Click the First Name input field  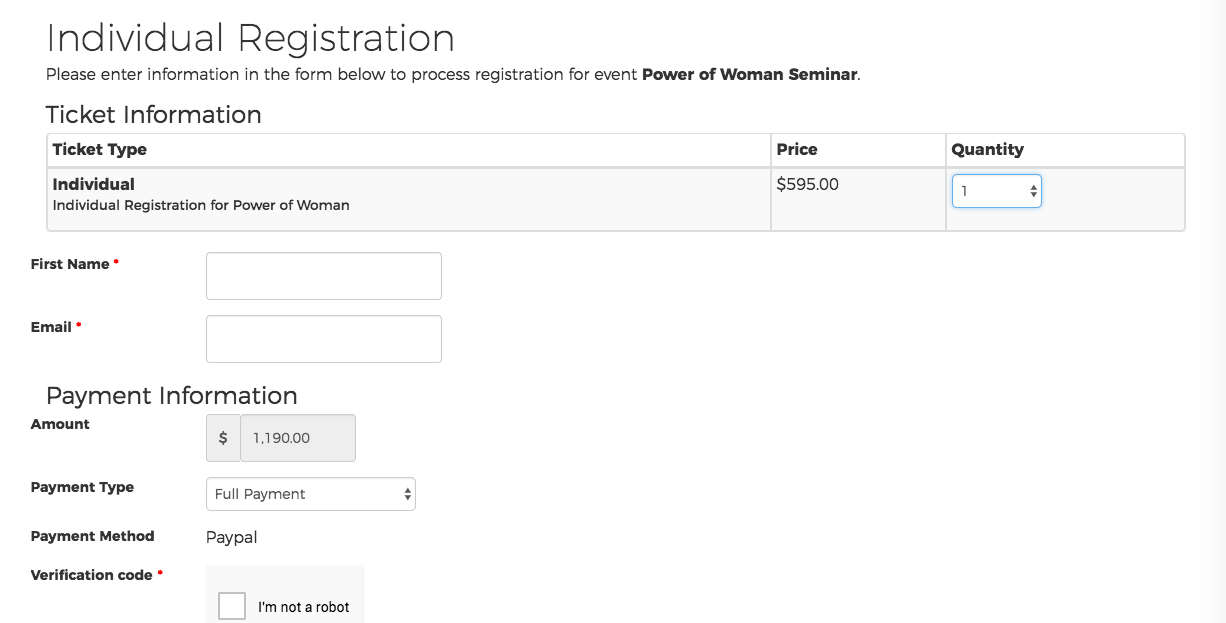click(x=323, y=276)
